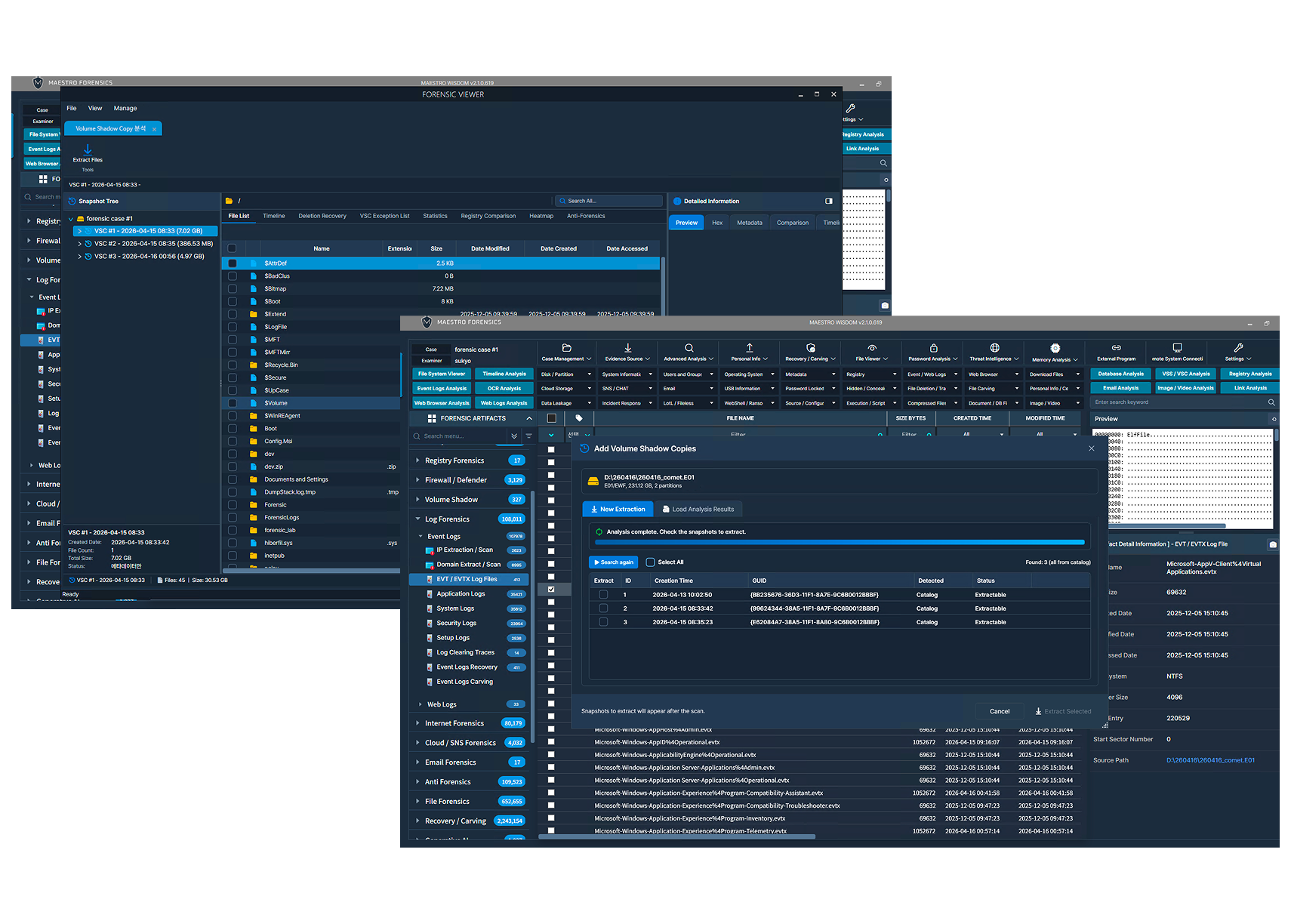Open Memory Analysis chip icon
Screen dimensions: 1291x924
[x=1055, y=348]
